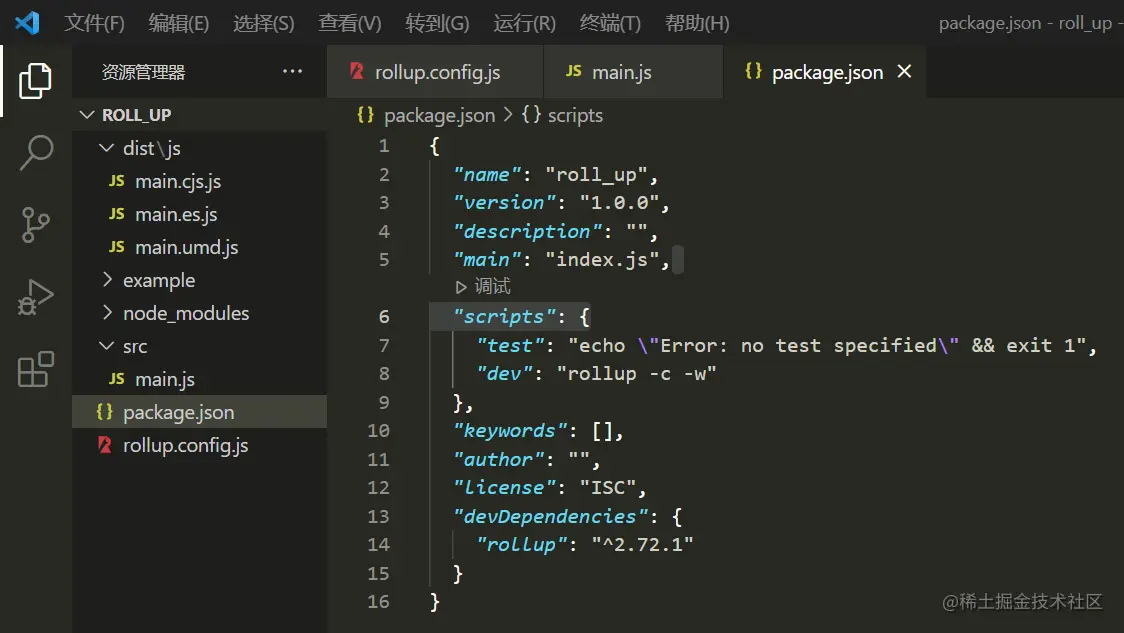1124x633 pixels.
Task: Click the VS Code logo icon
Action: (27, 23)
